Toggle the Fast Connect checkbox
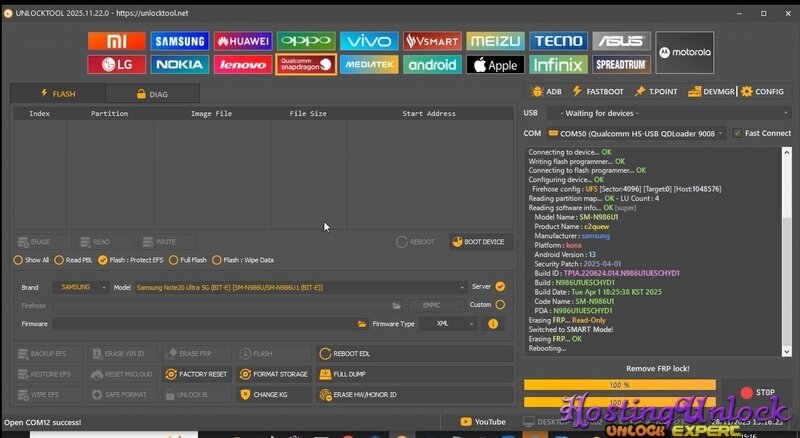This screenshot has width=800, height=438. point(737,133)
